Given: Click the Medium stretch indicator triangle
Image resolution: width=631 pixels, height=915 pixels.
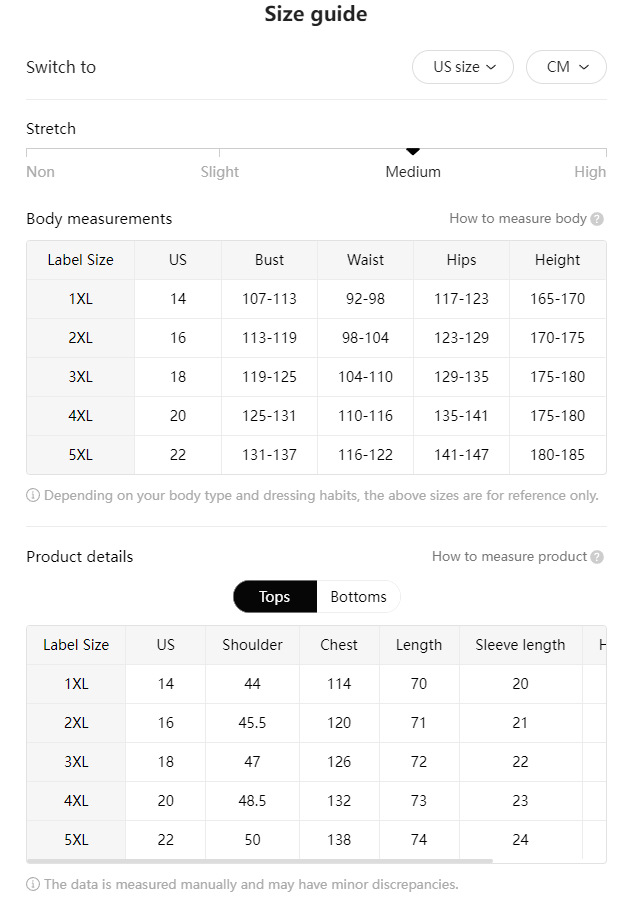Looking at the screenshot, I should [x=413, y=151].
